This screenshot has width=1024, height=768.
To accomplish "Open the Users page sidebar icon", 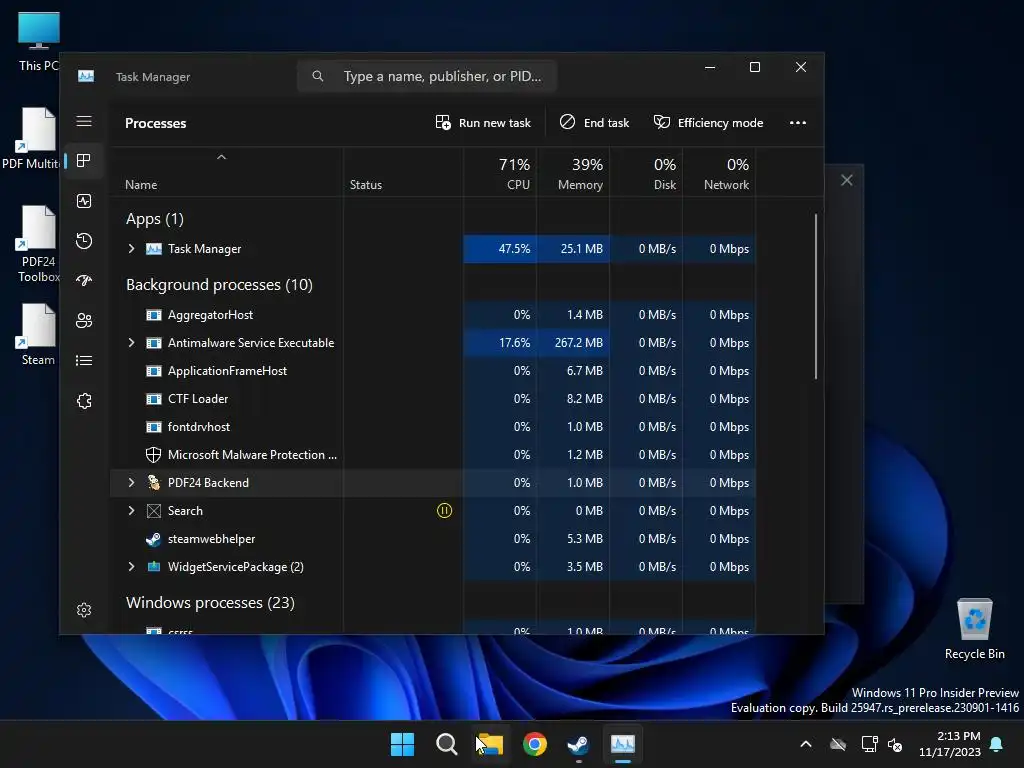I will [x=84, y=321].
